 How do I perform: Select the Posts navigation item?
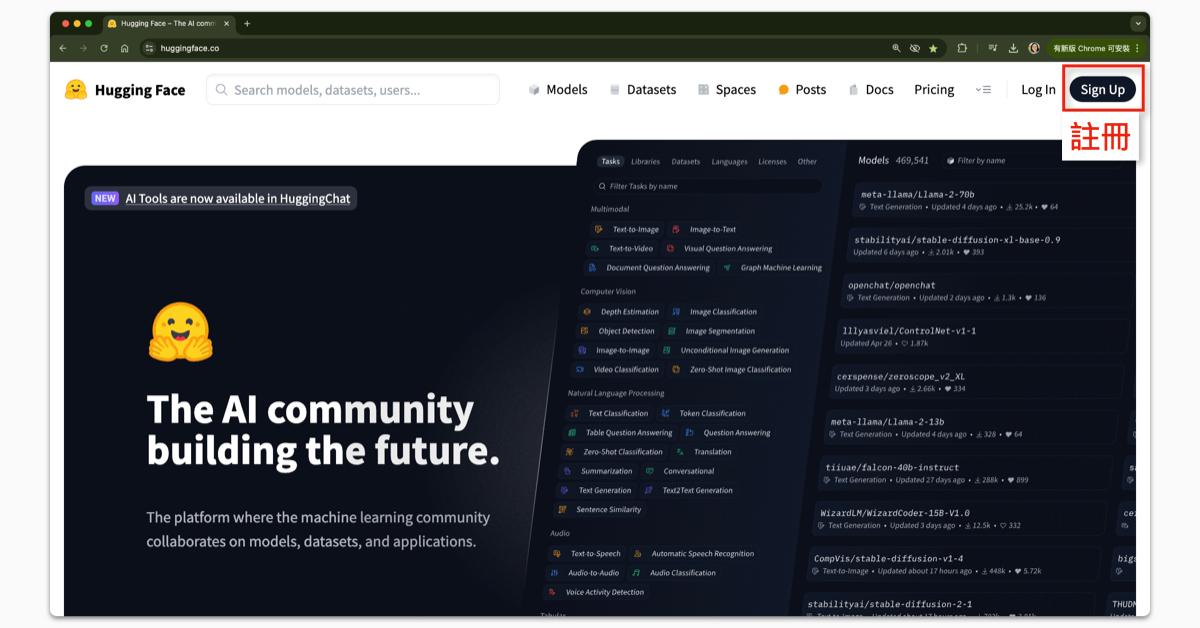802,90
